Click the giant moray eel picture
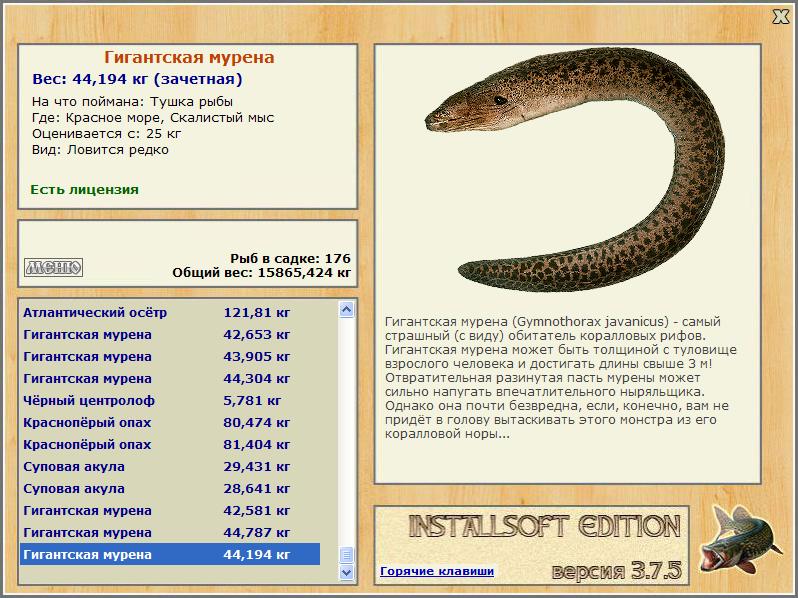Screen dimensions: 798x598 click(575, 169)
